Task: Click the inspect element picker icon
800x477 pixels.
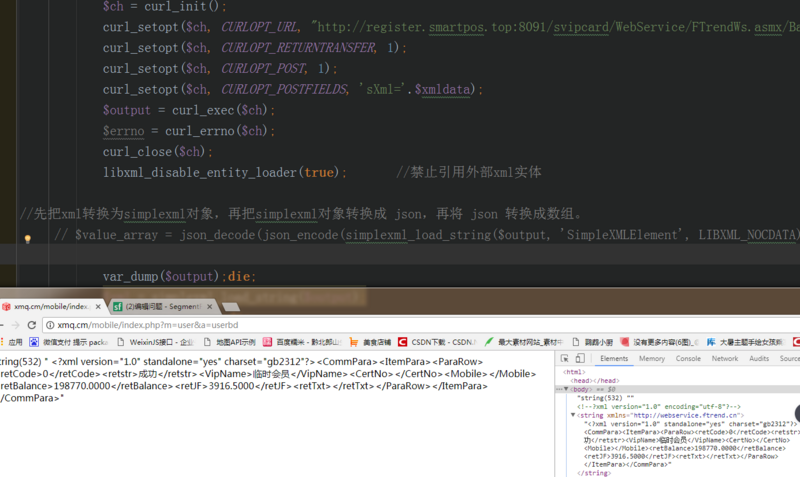Action: (565, 358)
